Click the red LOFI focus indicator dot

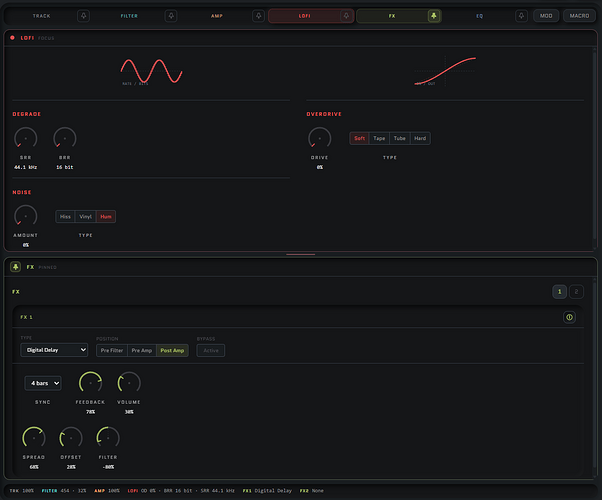12,38
